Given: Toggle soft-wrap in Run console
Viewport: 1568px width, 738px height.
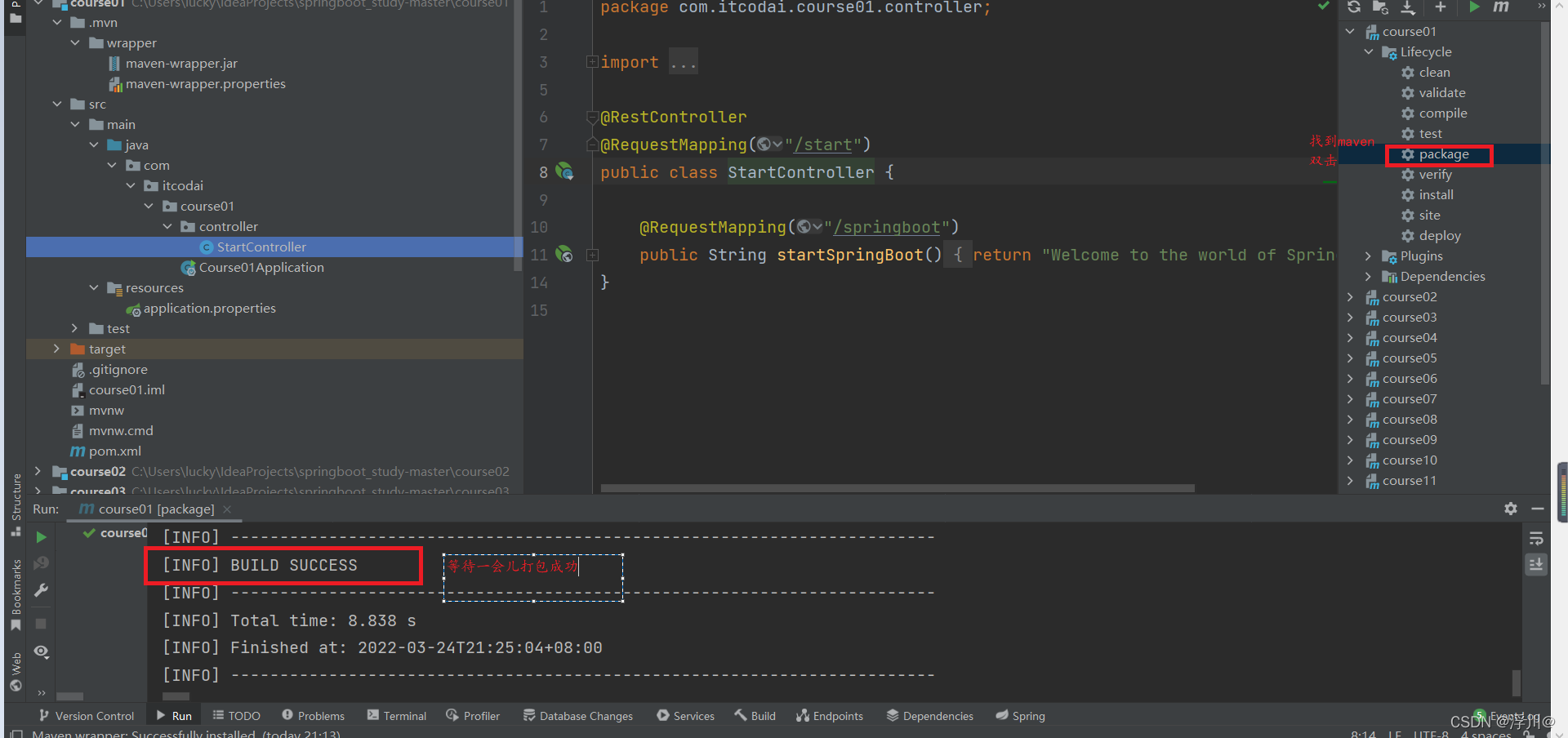Looking at the screenshot, I should tap(1536, 538).
